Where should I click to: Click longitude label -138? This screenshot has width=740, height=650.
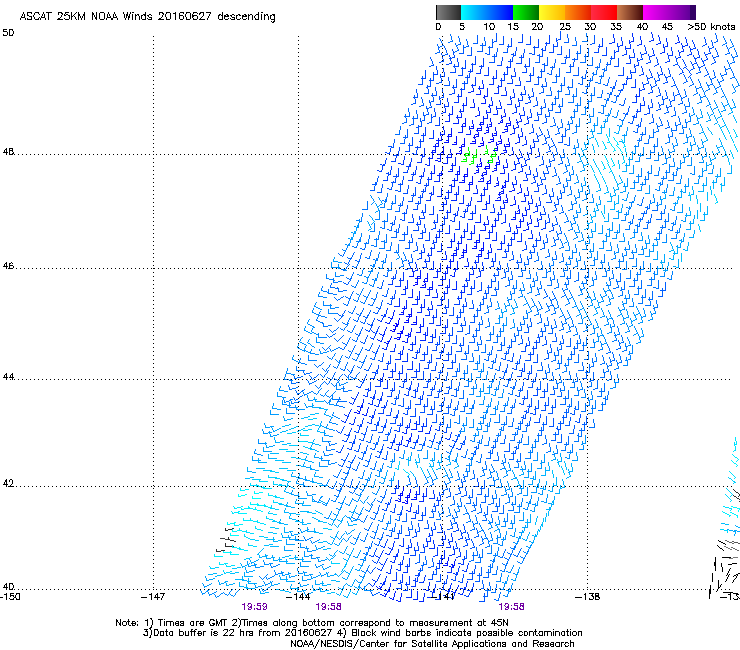pyautogui.click(x=588, y=596)
